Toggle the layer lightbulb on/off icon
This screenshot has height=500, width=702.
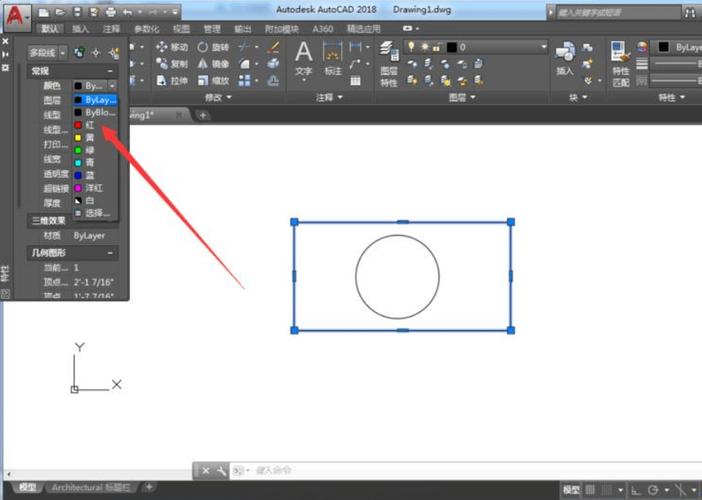[x=411, y=47]
